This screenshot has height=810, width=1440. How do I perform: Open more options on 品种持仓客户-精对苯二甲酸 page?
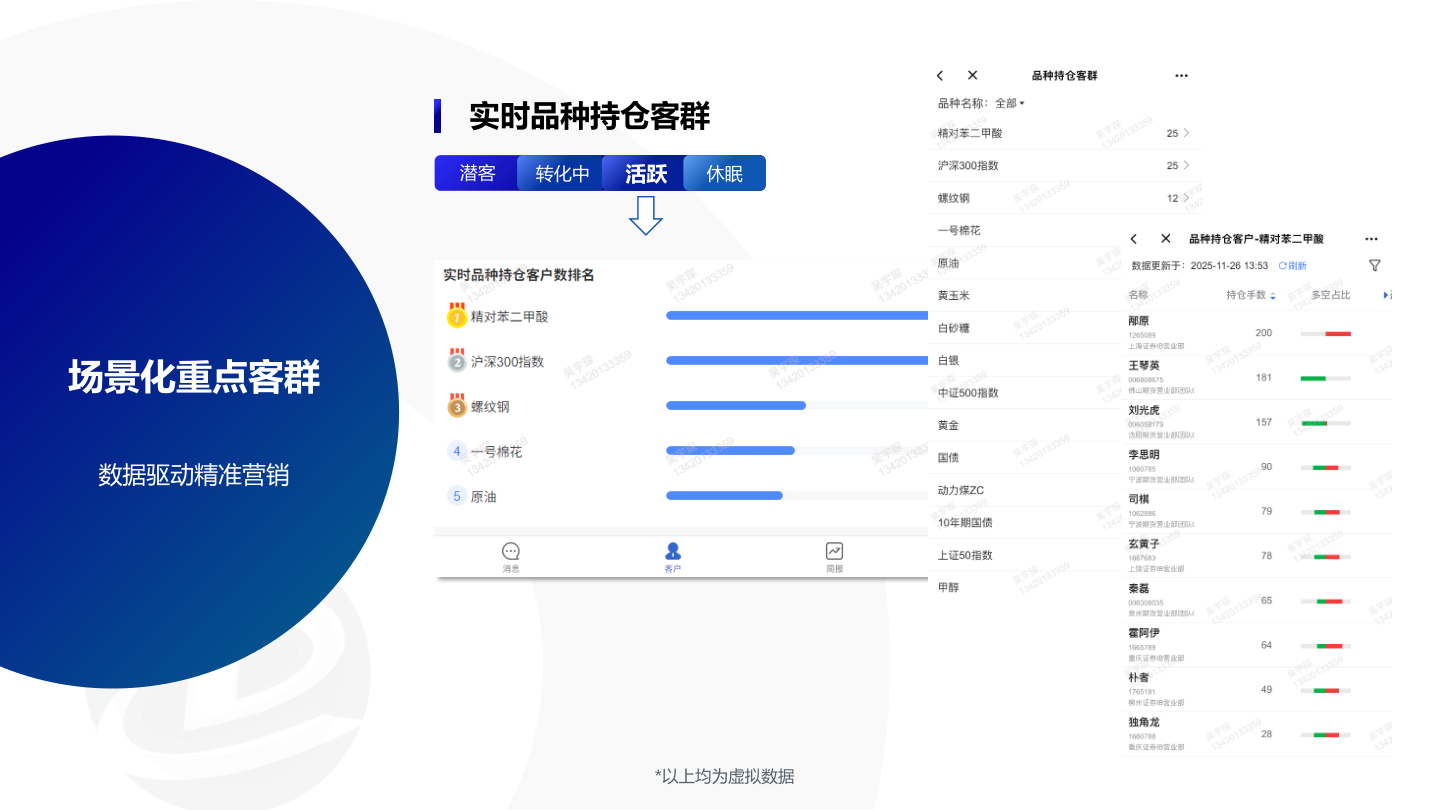1371,239
